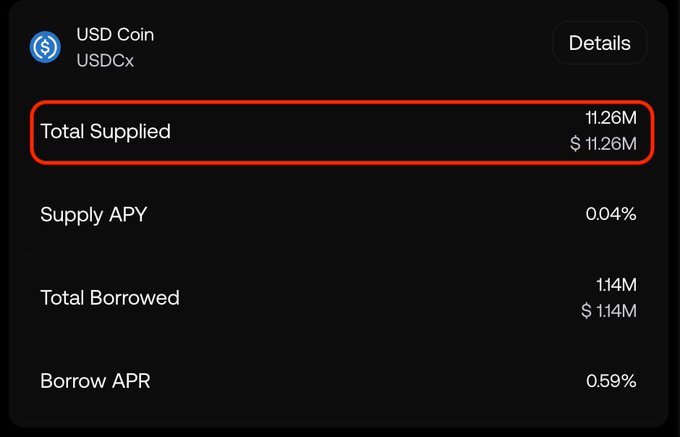Select the USD Coin asset name
The height and width of the screenshot is (437, 680).
115,35
